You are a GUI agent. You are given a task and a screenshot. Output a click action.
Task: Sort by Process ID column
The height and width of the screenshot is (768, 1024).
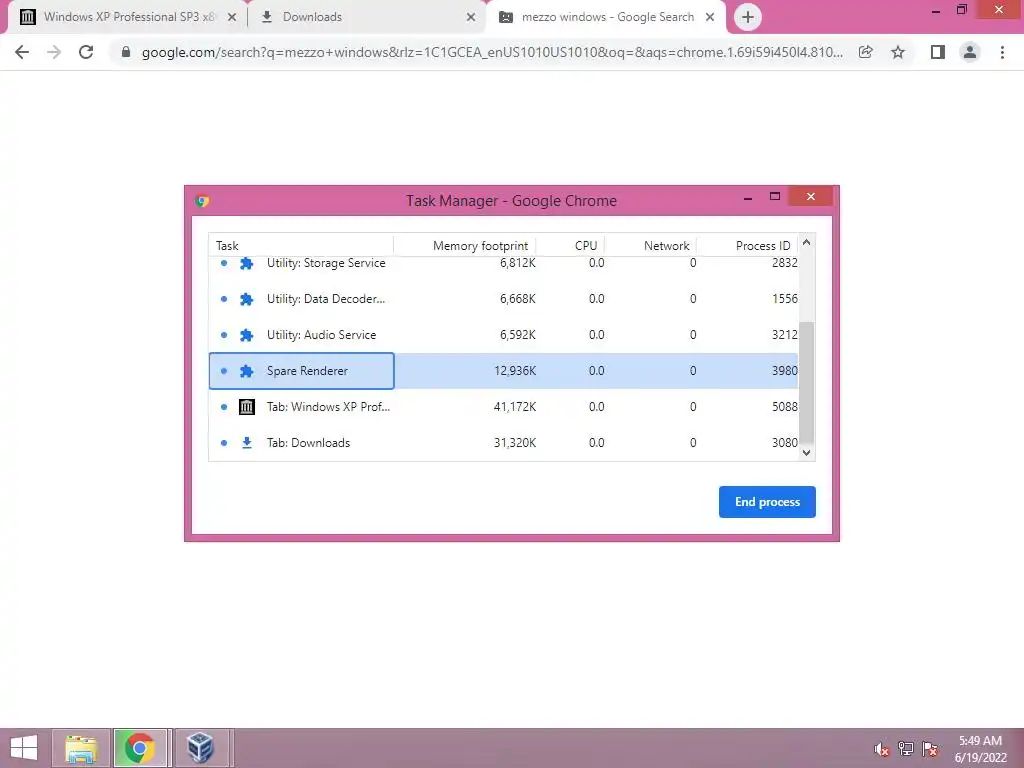(x=747, y=246)
